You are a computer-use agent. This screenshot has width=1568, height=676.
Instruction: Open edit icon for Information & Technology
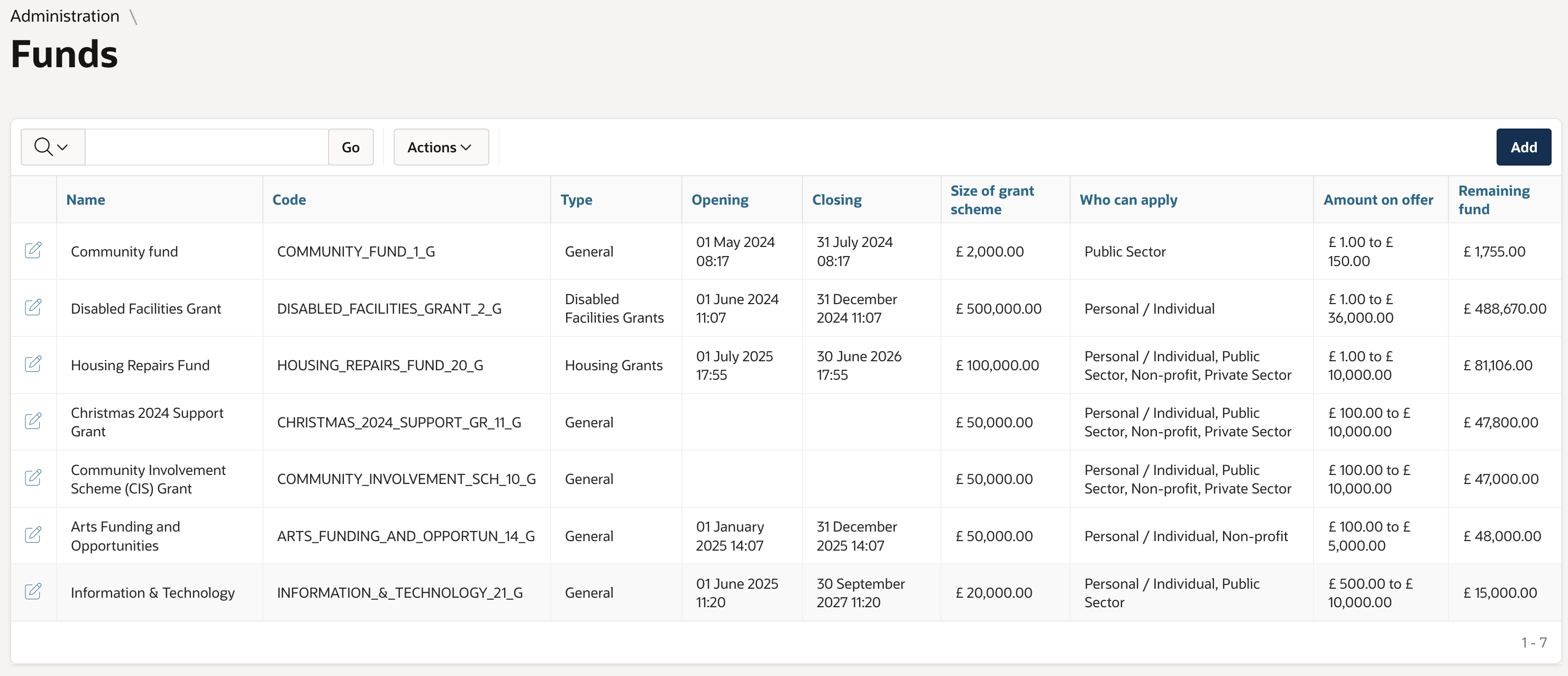click(33, 591)
